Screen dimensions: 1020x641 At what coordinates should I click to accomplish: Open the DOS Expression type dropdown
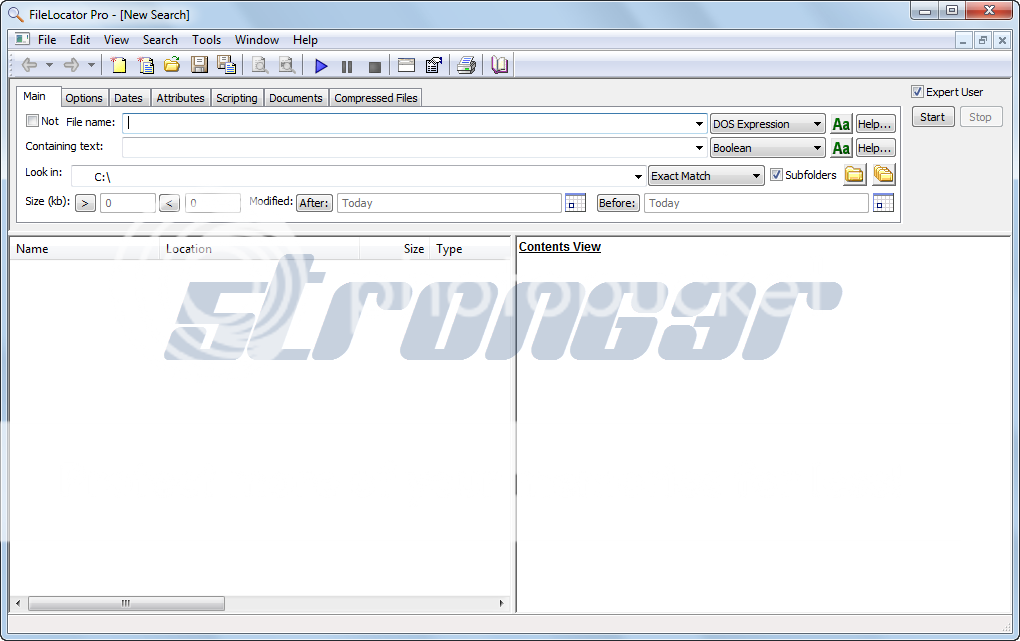(768, 124)
